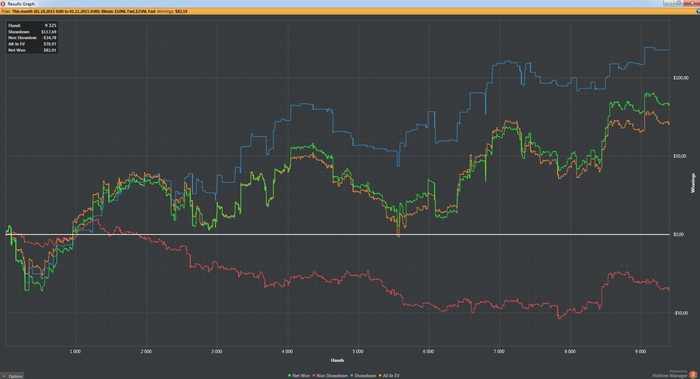This screenshot has height=379, width=700.
Task: Click the 9 000 hands axis label
Action: coord(640,352)
